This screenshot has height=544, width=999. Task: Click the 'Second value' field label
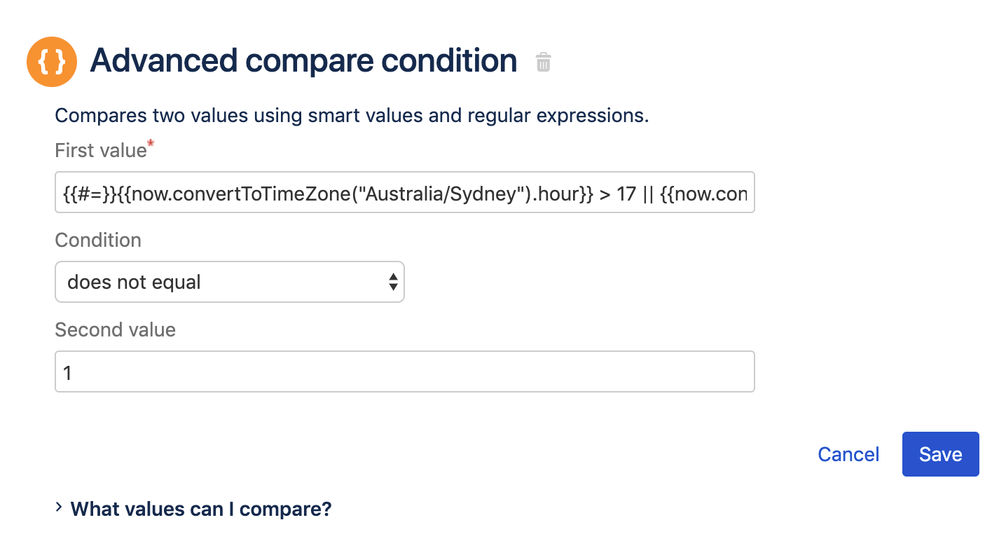[115, 330]
